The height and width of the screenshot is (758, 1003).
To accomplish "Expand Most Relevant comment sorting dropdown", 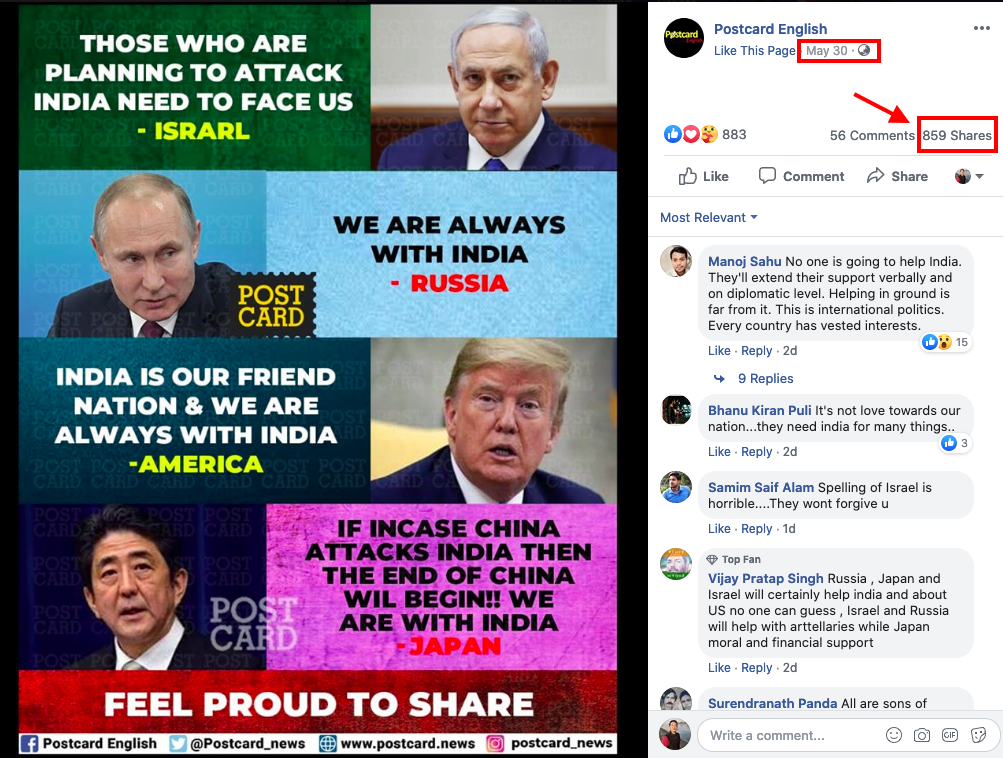I will pos(709,217).
